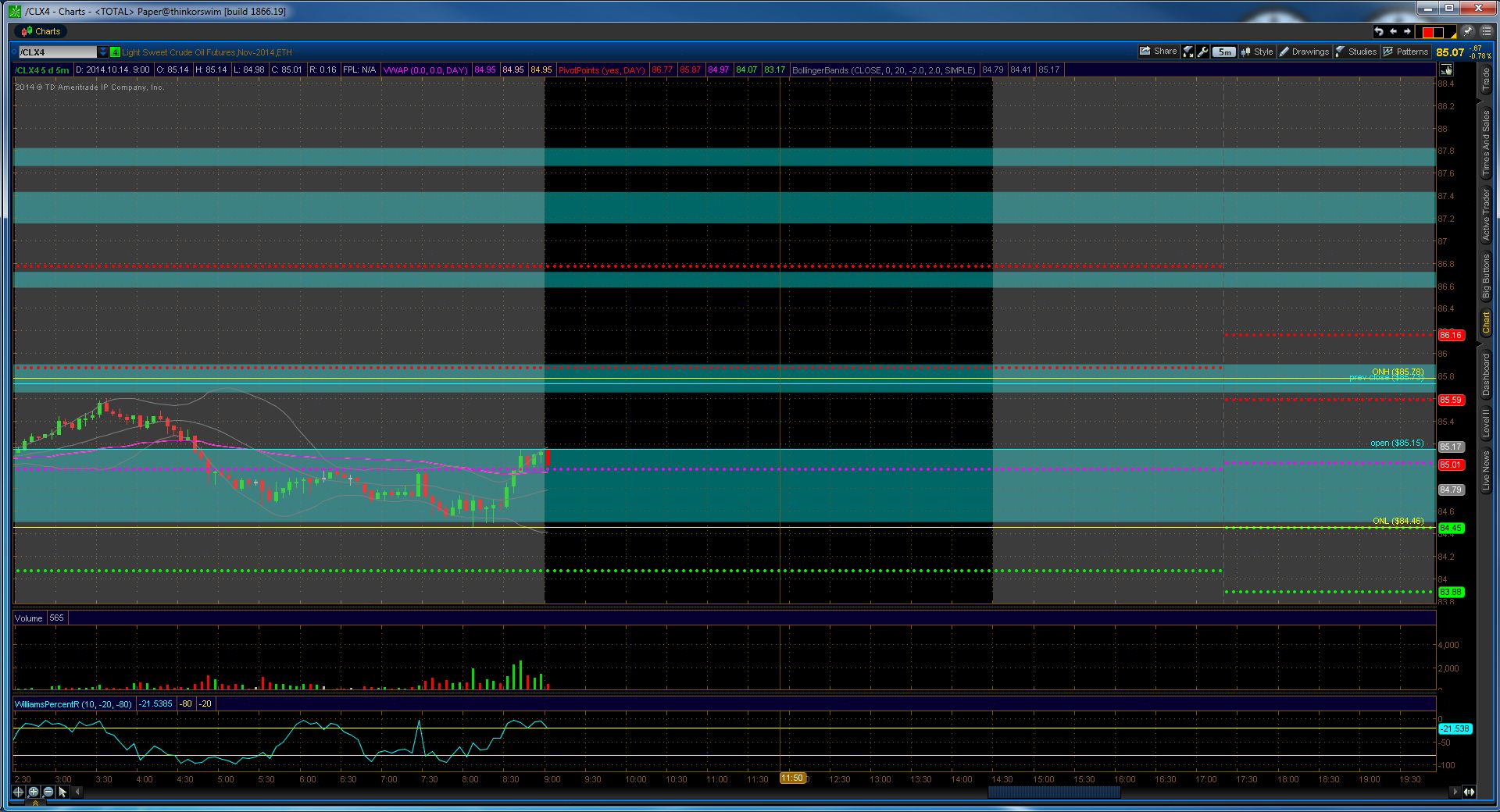Click the pin window icon
The image size is (1500, 812).
pos(1467,31)
